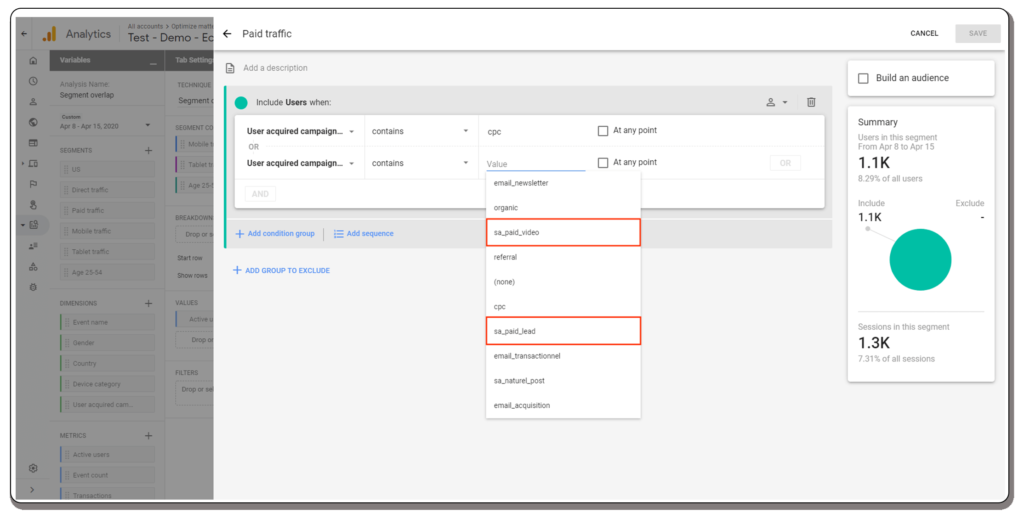Click the OR button on second condition

click(785, 163)
